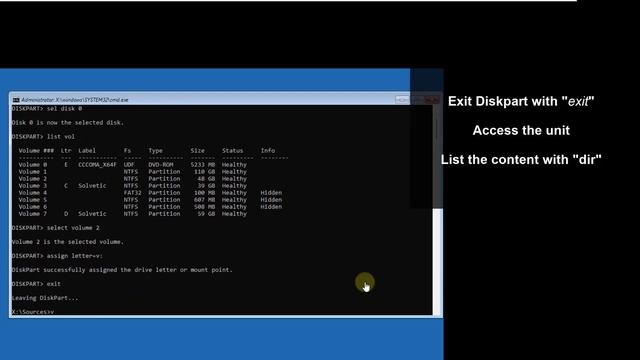The height and width of the screenshot is (360, 640).
Task: Click the 'Fs' column header
Action: point(127,151)
